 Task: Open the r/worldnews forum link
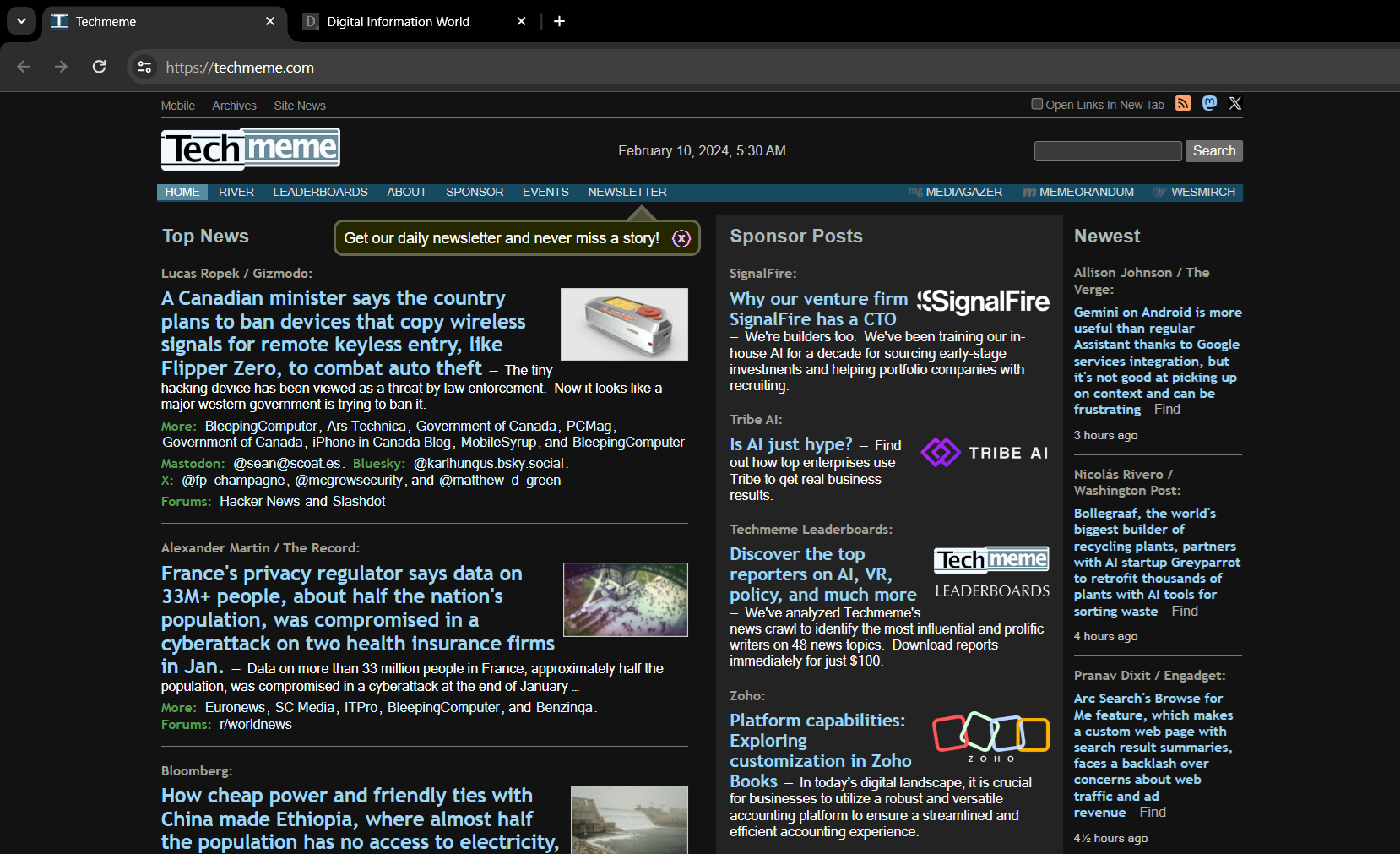(x=256, y=725)
